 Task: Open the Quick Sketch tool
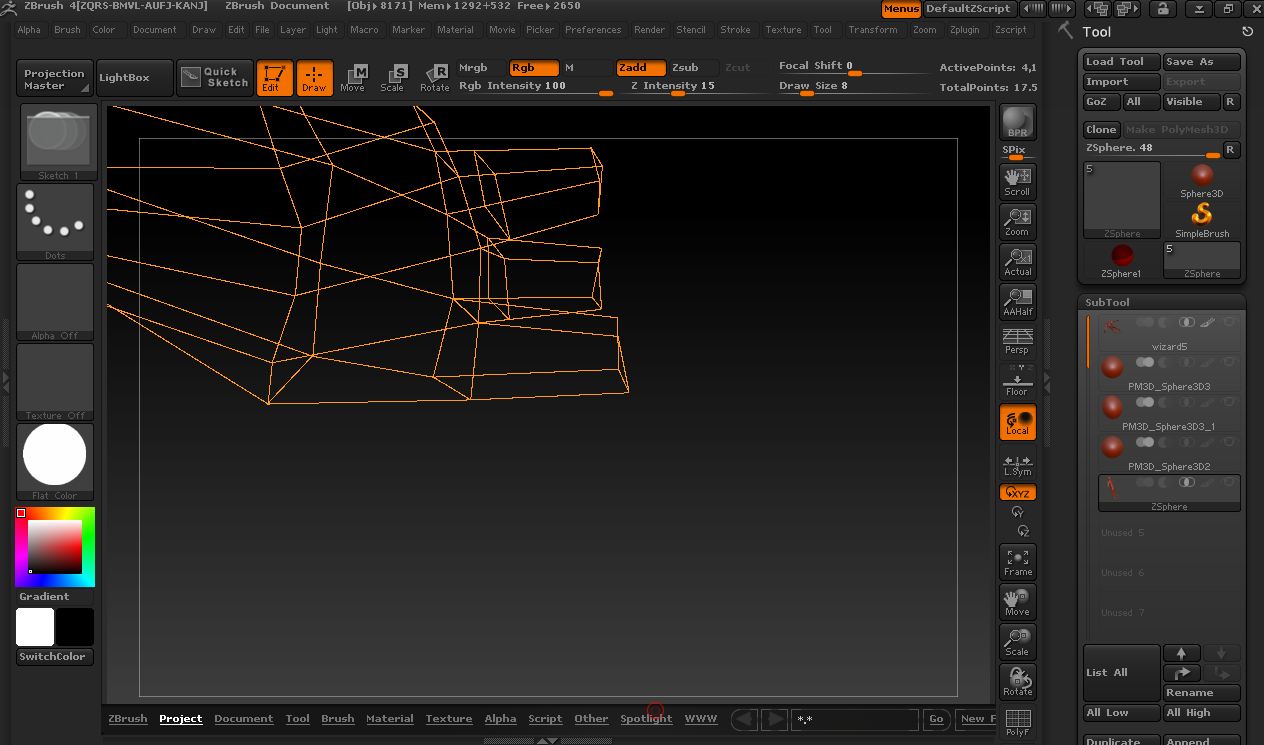click(215, 77)
